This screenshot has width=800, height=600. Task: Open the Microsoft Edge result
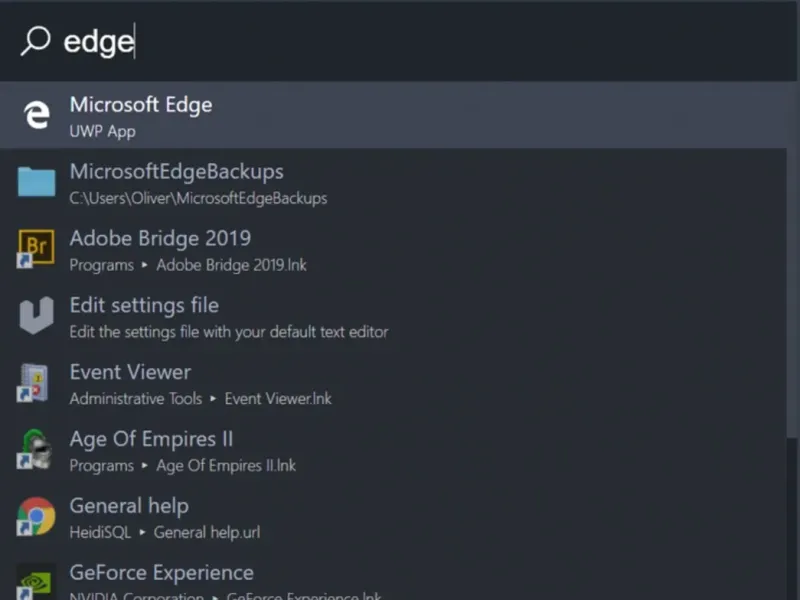pos(393,115)
